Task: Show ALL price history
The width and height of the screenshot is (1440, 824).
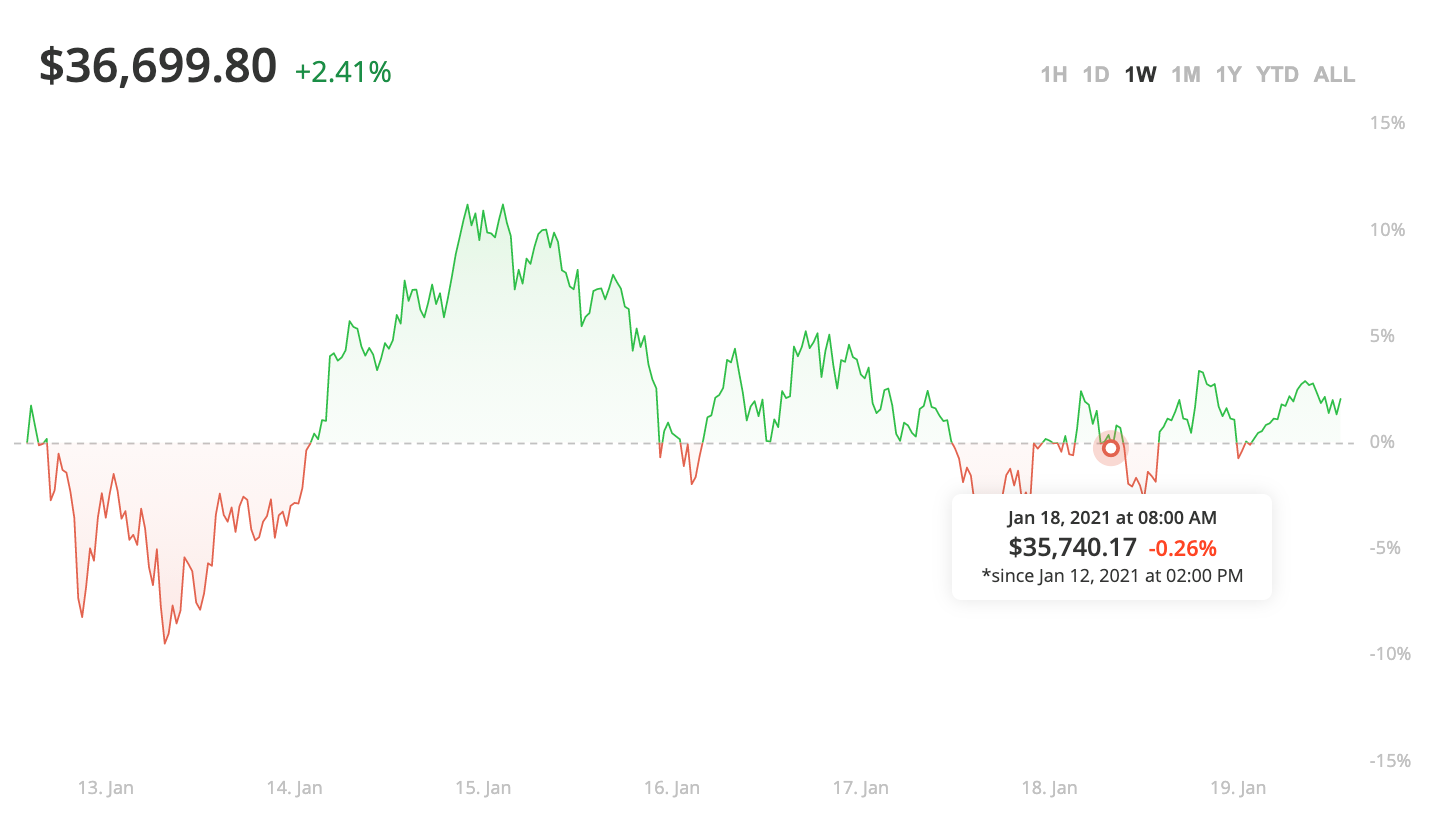Action: [x=1334, y=74]
